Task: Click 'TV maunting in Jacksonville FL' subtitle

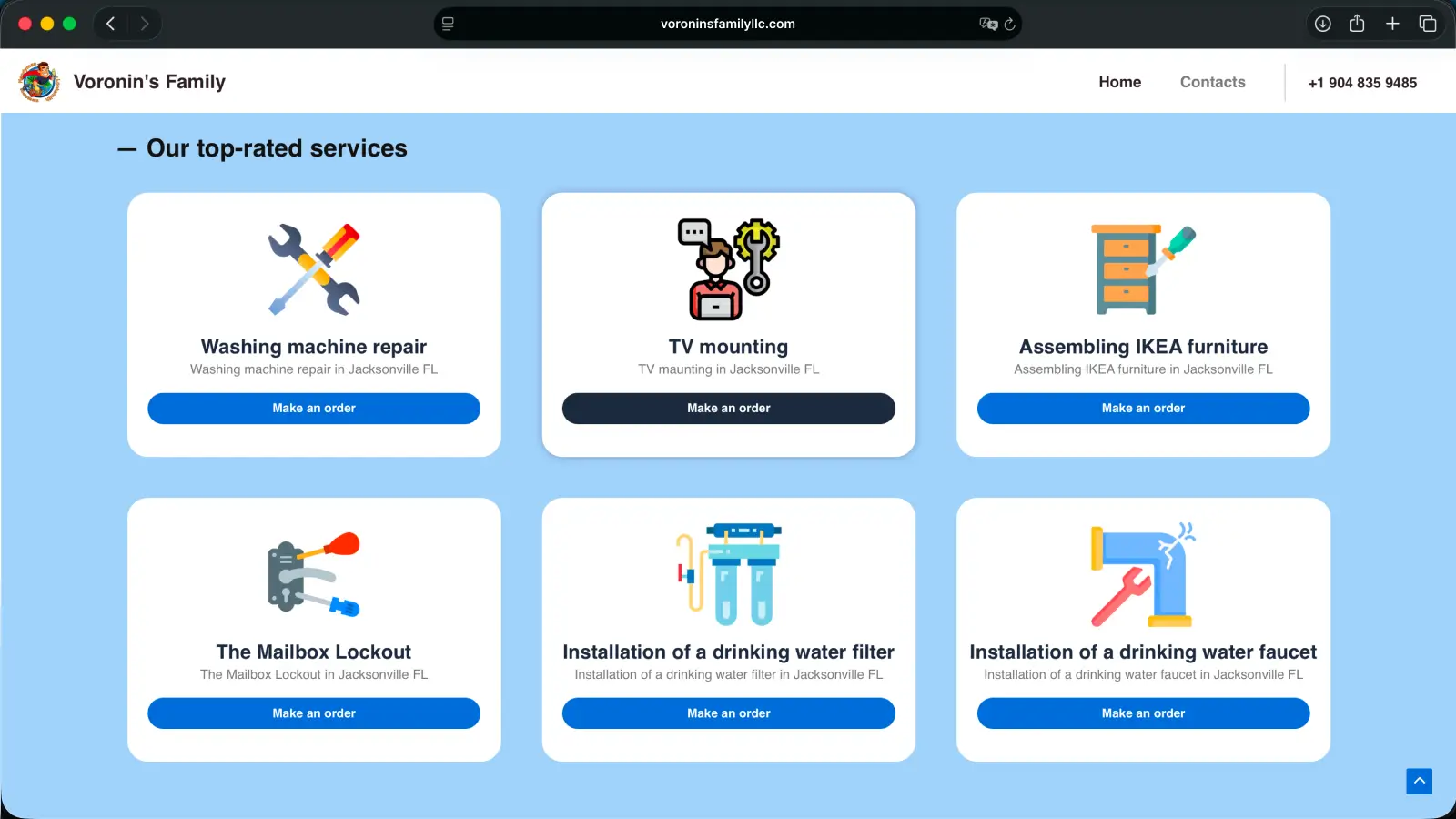Action: coord(729,369)
